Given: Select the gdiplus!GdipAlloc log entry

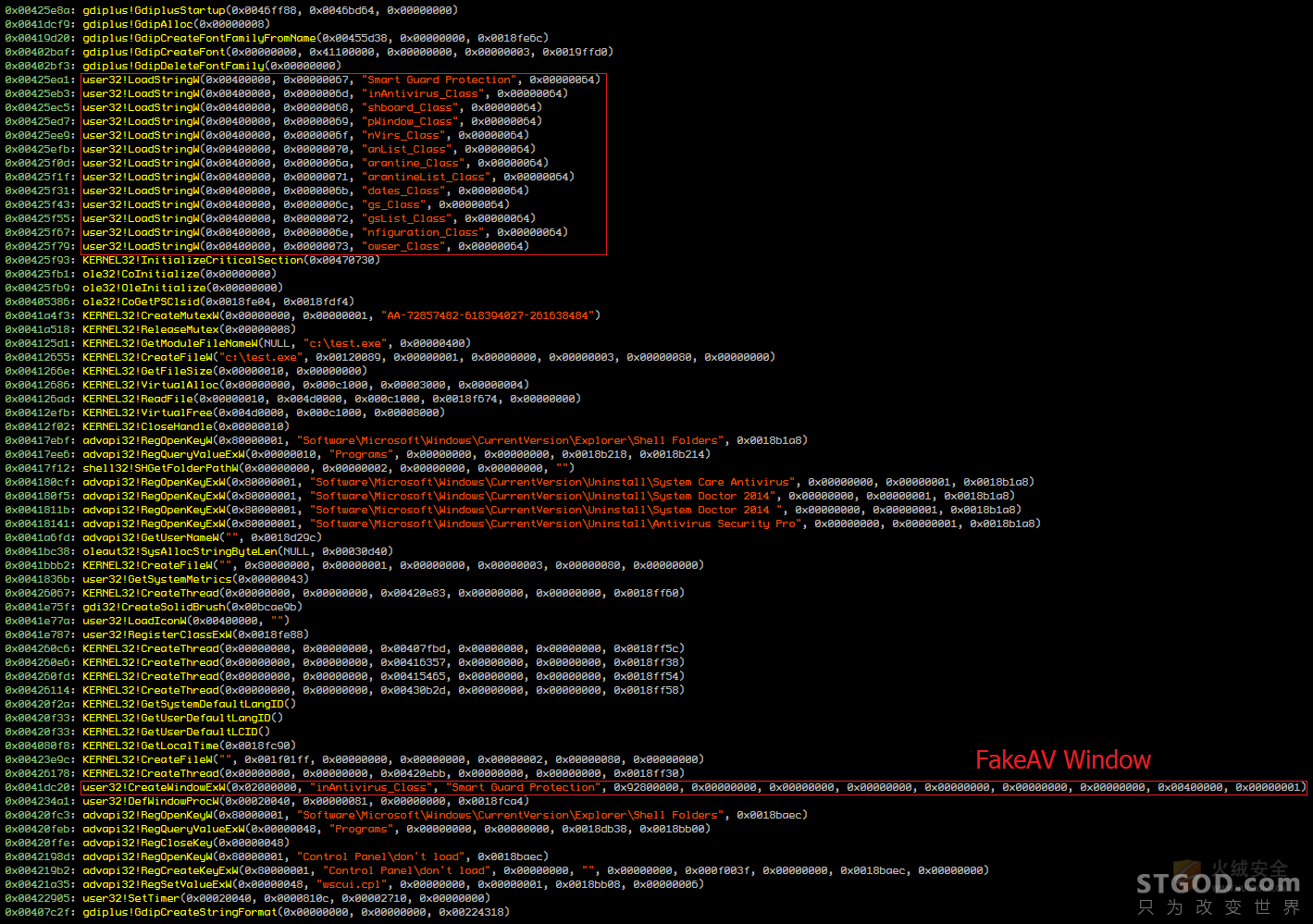Looking at the screenshot, I should pos(138,24).
